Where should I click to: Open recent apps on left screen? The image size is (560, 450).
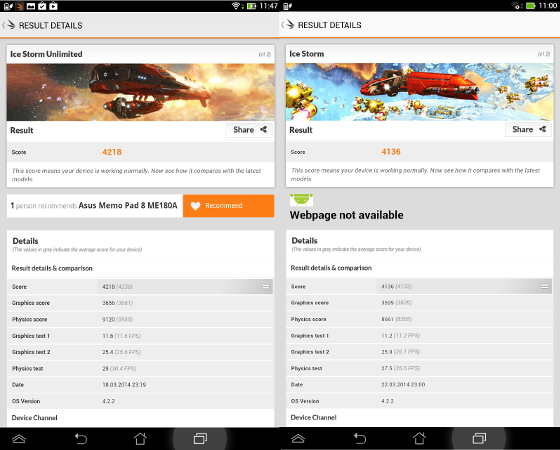point(200,438)
